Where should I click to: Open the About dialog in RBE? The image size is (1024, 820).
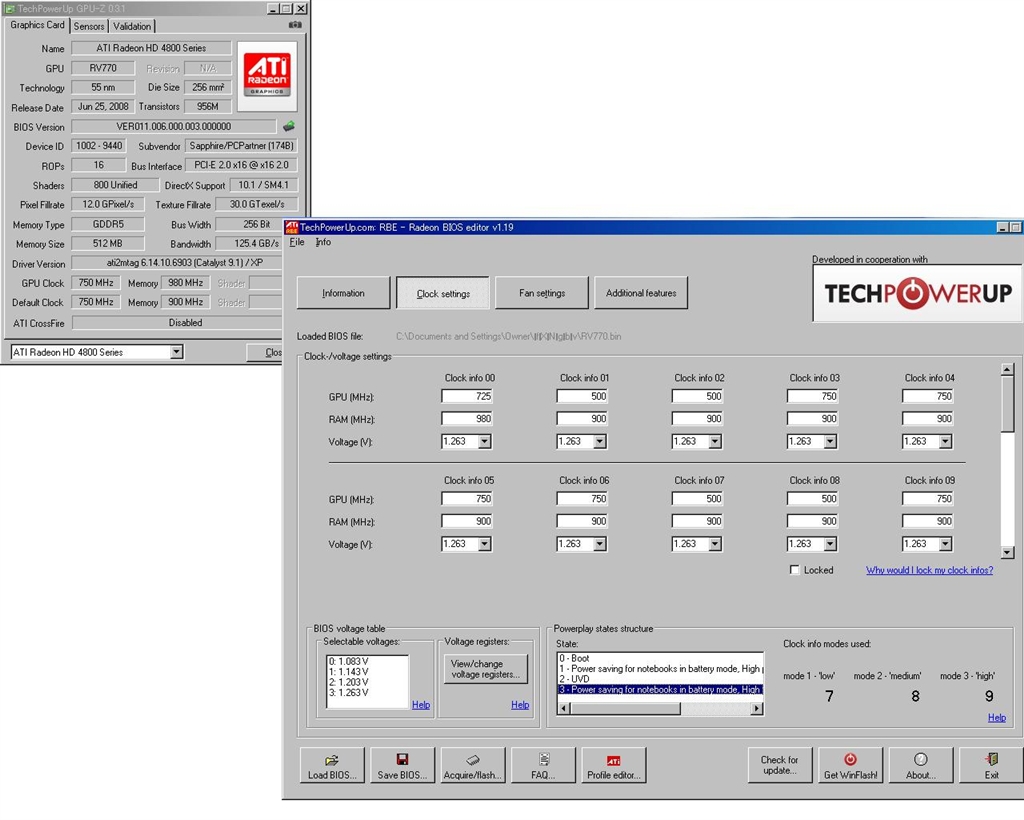(x=921, y=765)
